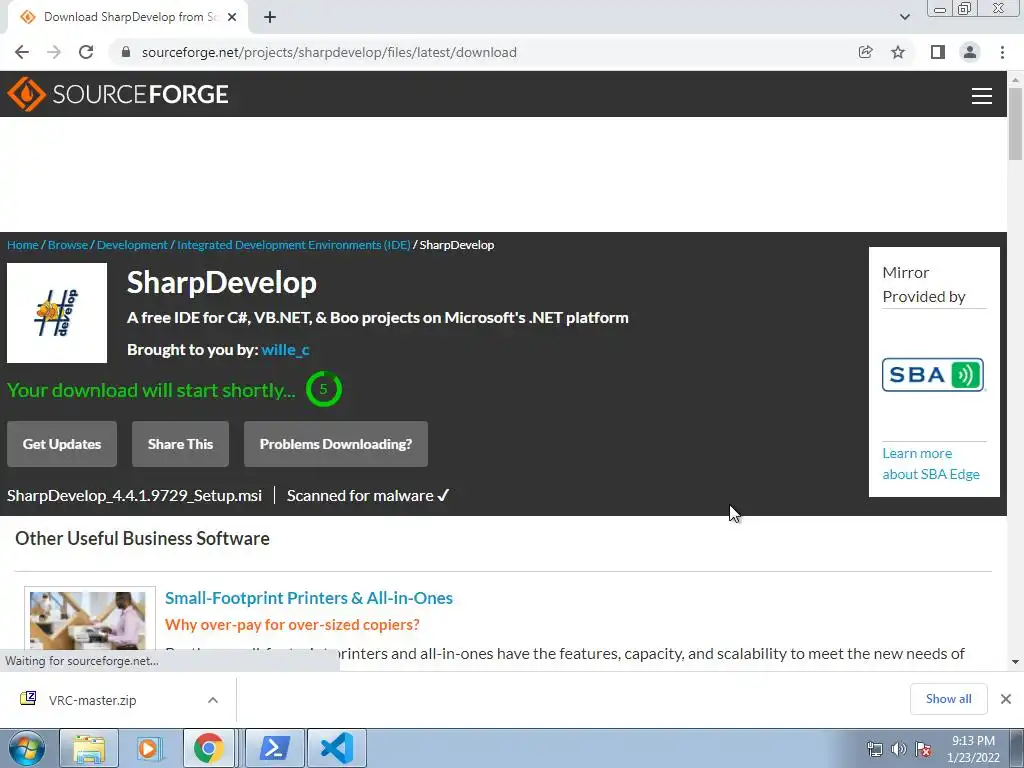This screenshot has height=768, width=1024.
Task: Open PowerShell from the taskbar
Action: [274, 748]
